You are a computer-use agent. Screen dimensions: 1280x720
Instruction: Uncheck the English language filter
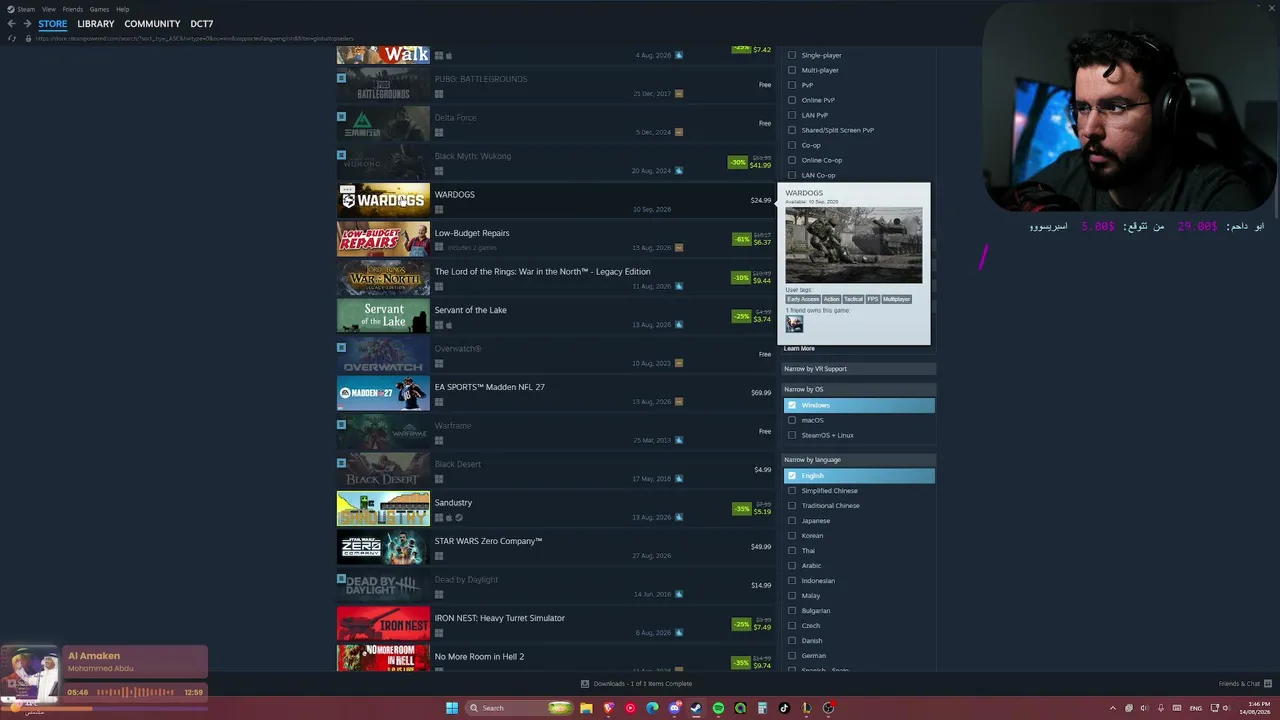pyautogui.click(x=792, y=476)
